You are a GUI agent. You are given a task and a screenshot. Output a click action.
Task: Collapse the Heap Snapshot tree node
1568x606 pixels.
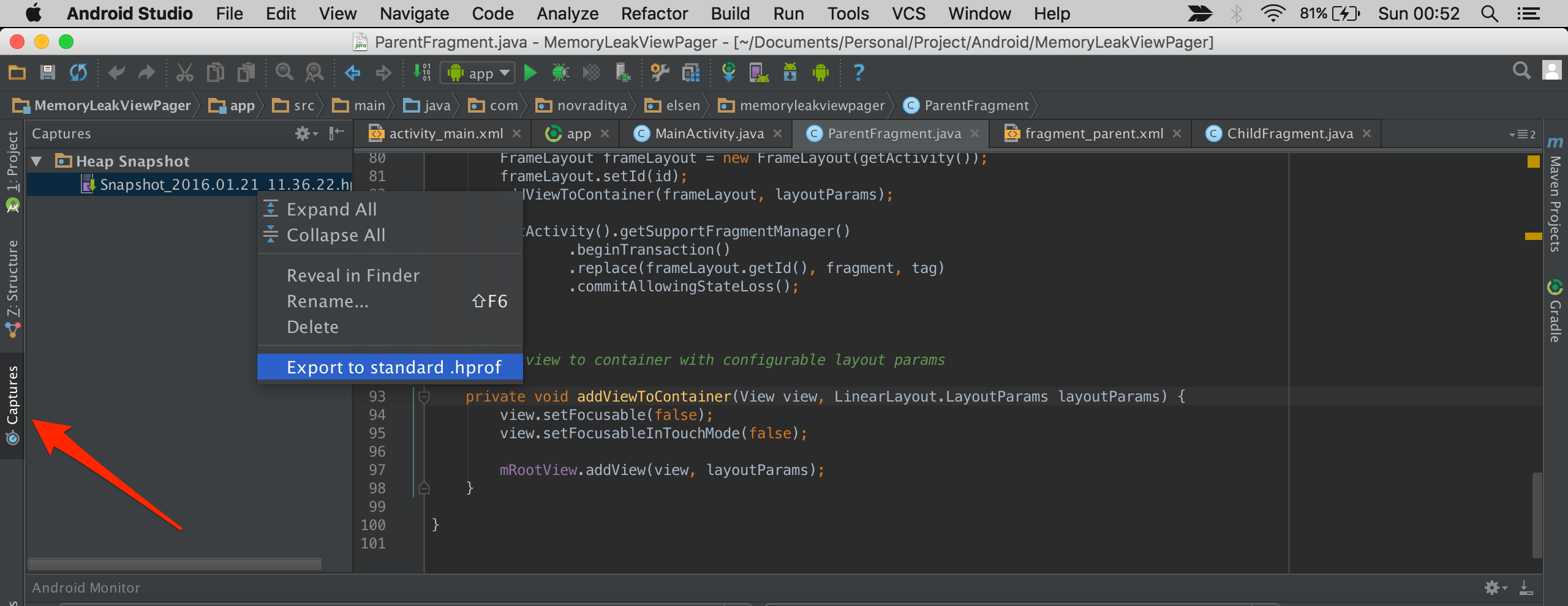click(x=36, y=162)
